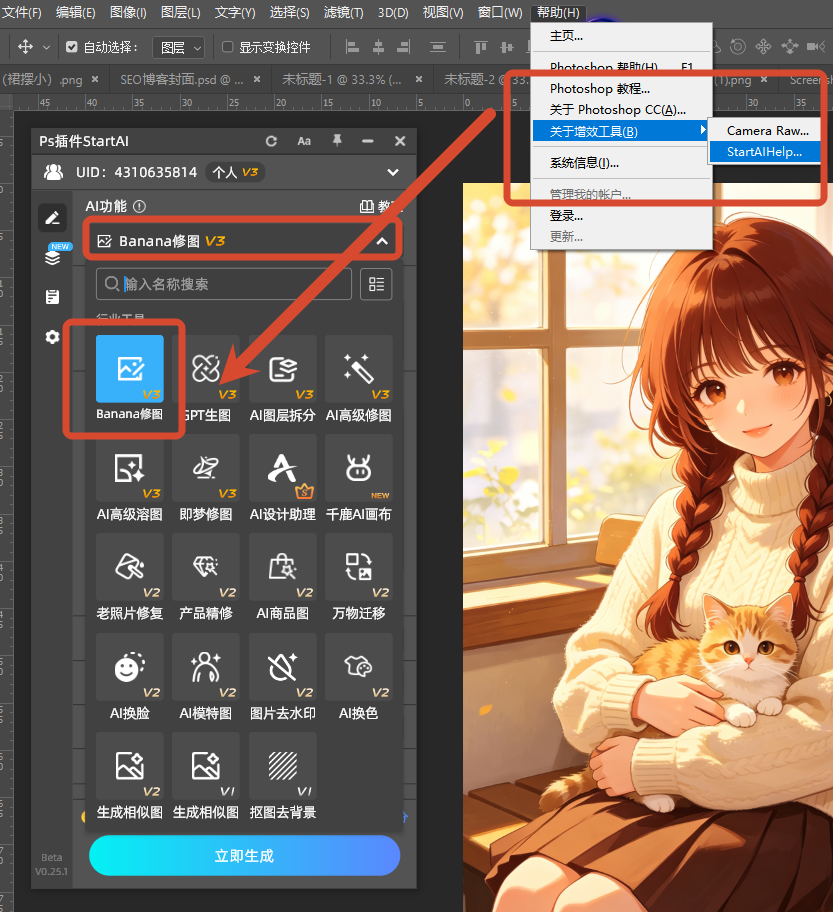The width and height of the screenshot is (833, 912).
Task: Open the GPT生图 tool
Action: 206,369
